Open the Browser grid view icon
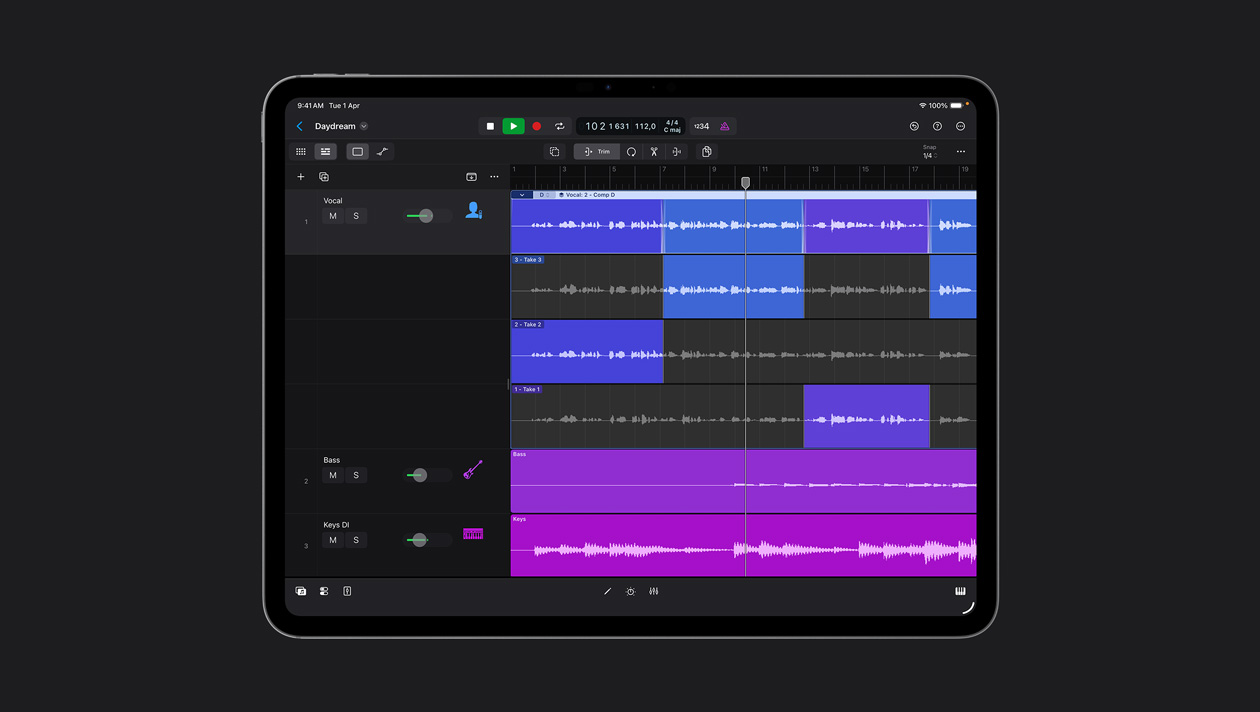 click(301, 151)
